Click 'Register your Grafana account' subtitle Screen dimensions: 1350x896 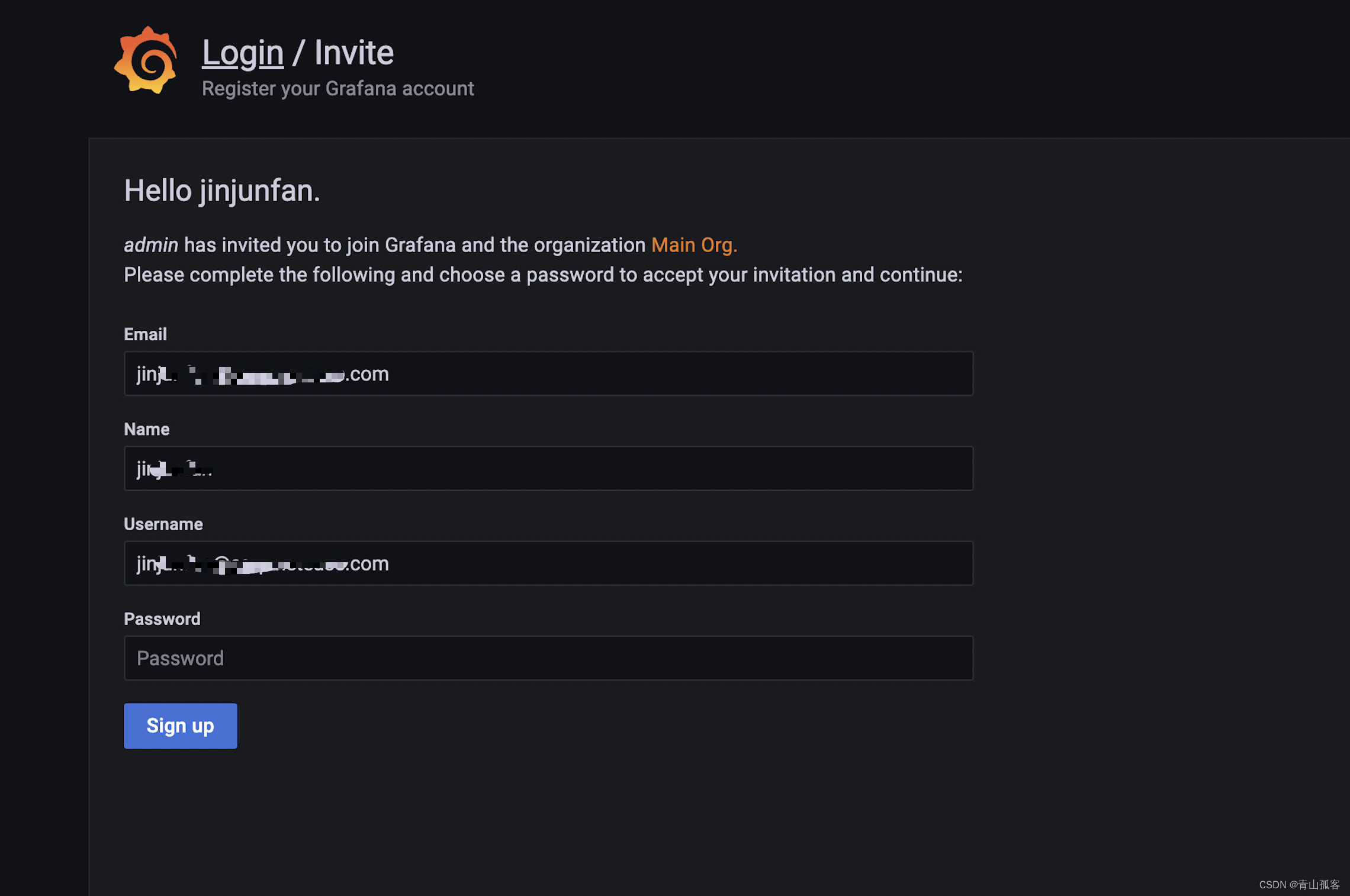click(337, 89)
